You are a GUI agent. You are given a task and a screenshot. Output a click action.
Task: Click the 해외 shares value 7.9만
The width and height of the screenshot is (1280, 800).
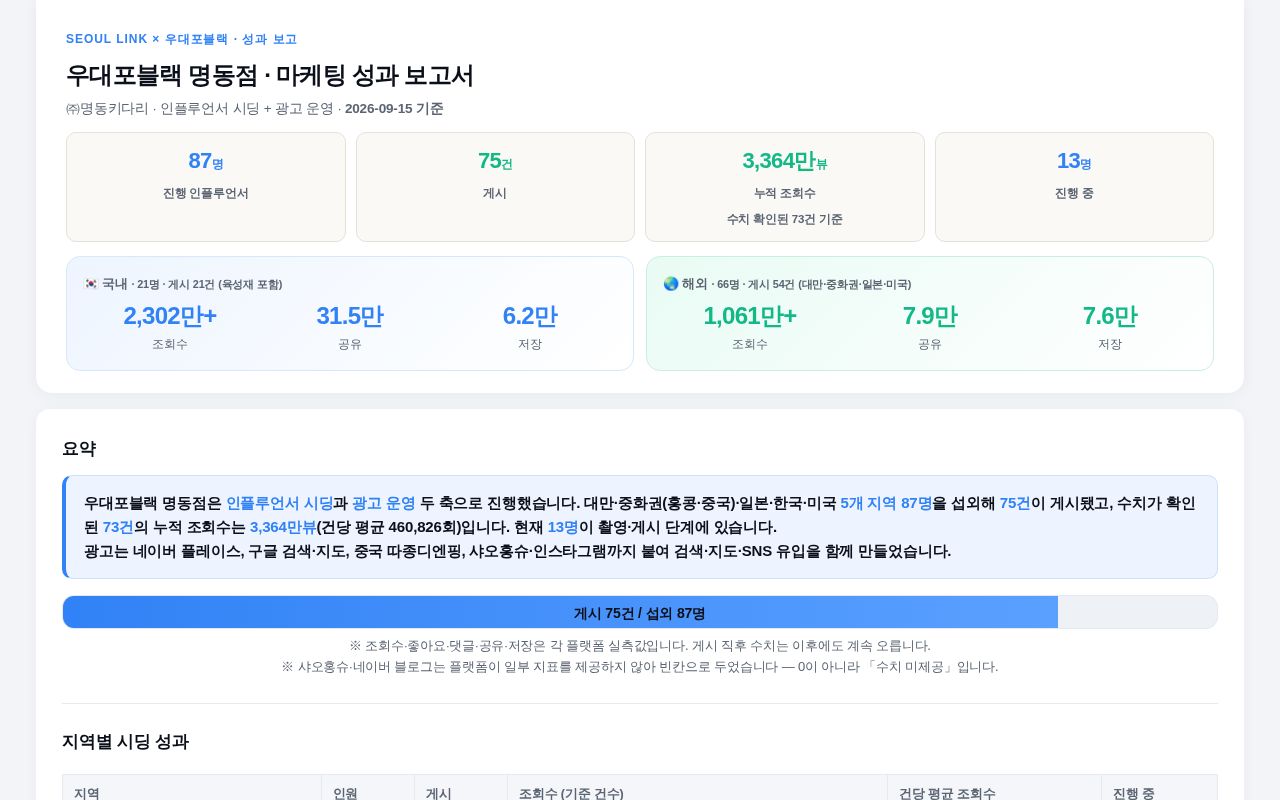[930, 316]
